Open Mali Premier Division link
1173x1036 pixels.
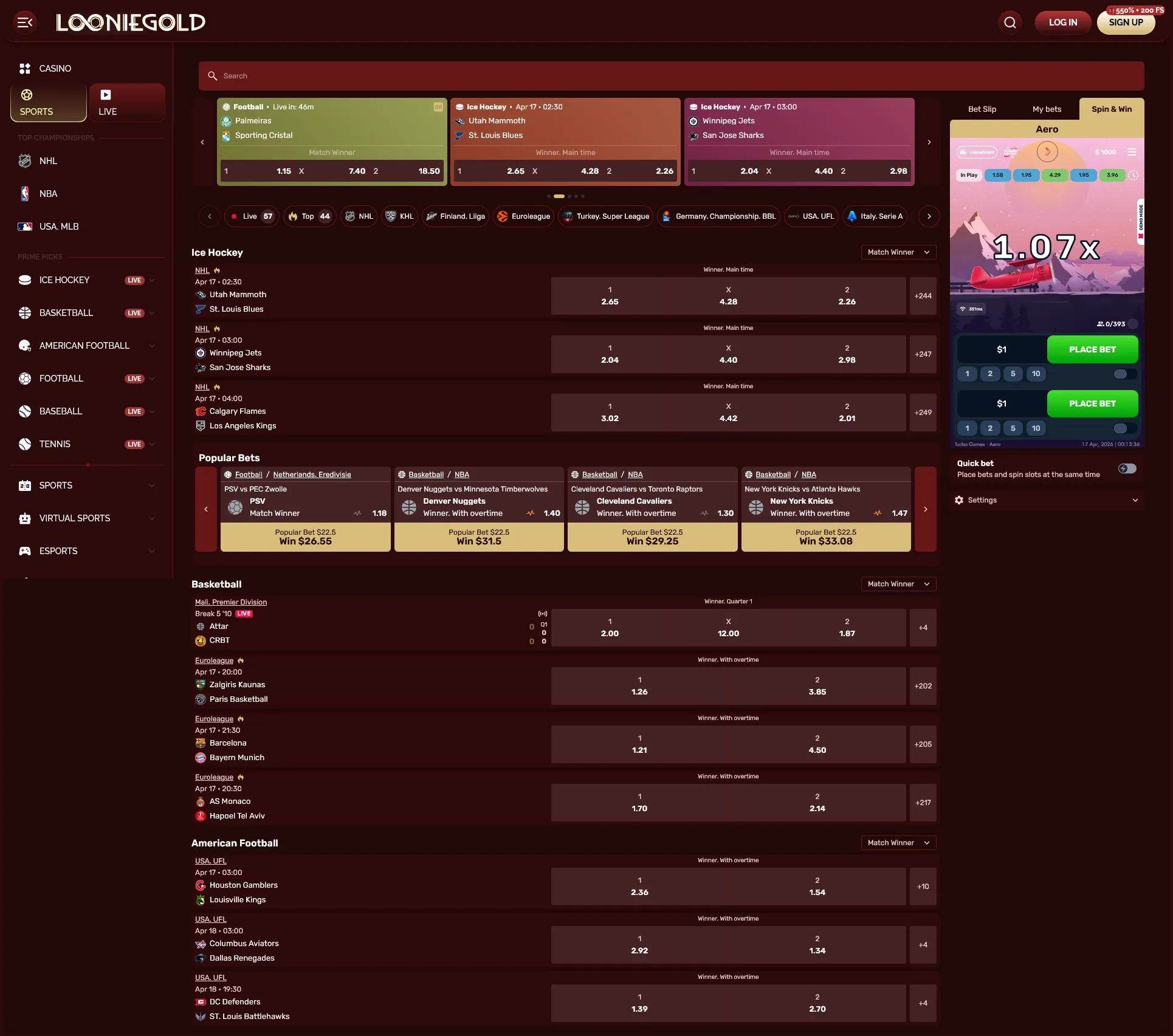tap(231, 602)
